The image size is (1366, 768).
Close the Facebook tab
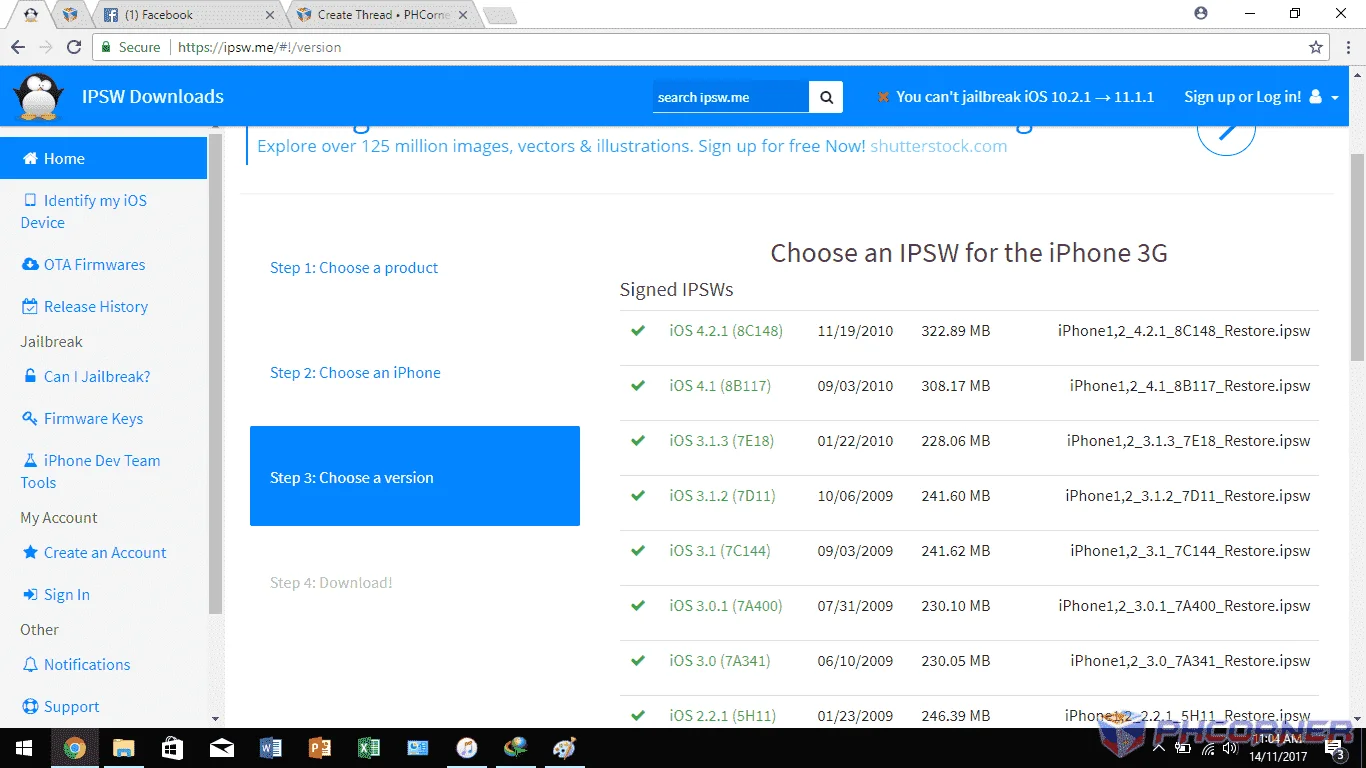point(270,15)
